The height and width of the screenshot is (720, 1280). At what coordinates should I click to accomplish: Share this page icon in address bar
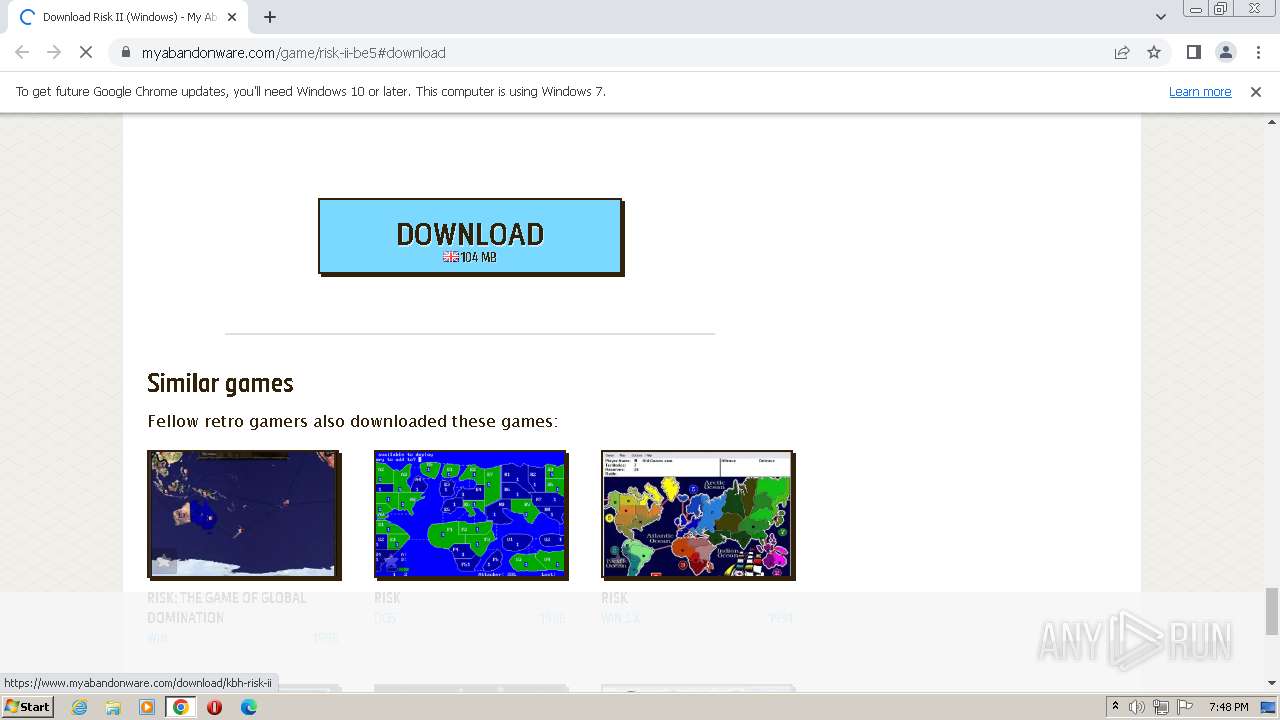click(1122, 52)
